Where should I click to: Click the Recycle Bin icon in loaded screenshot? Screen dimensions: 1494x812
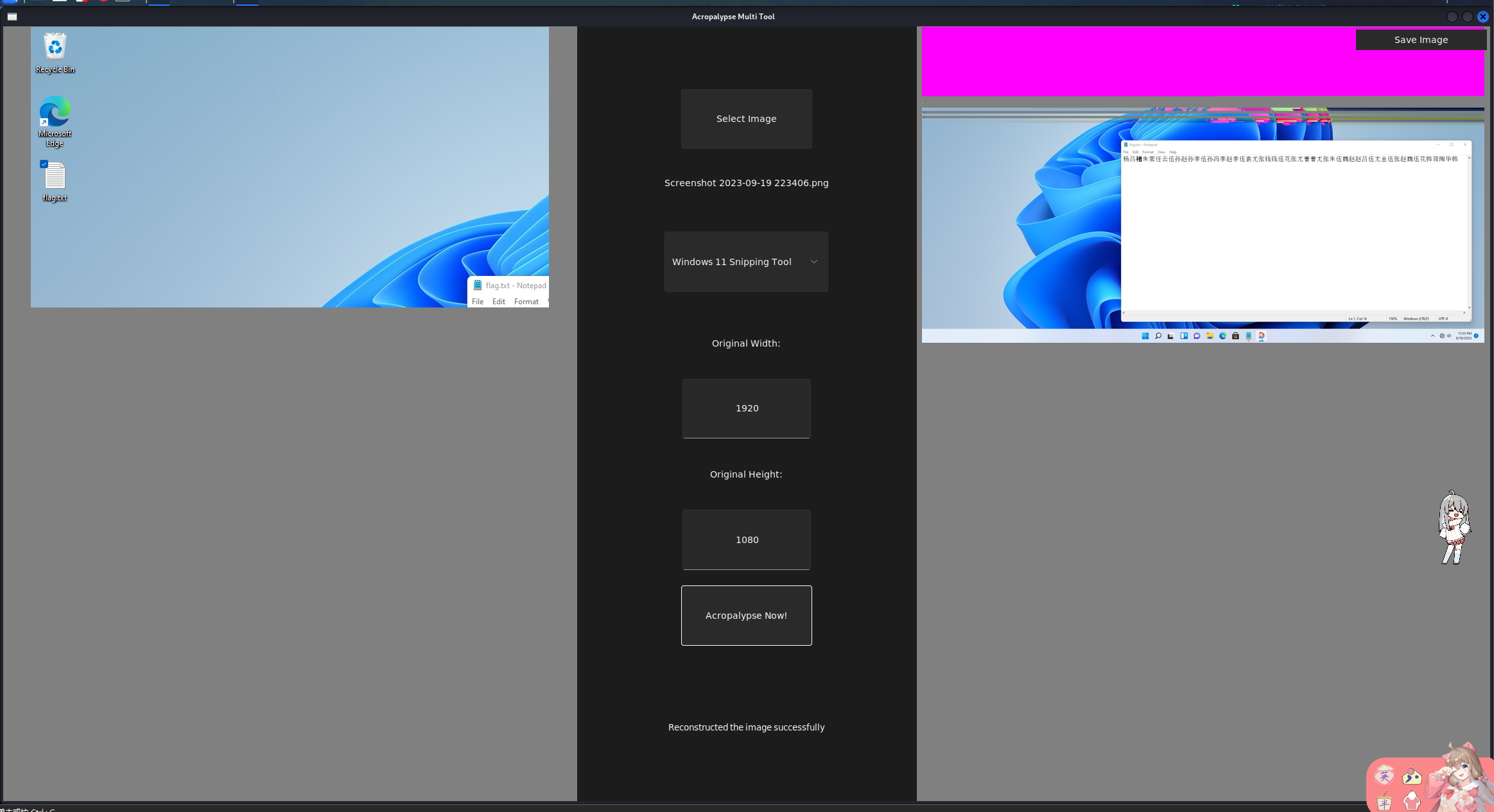(x=55, y=48)
